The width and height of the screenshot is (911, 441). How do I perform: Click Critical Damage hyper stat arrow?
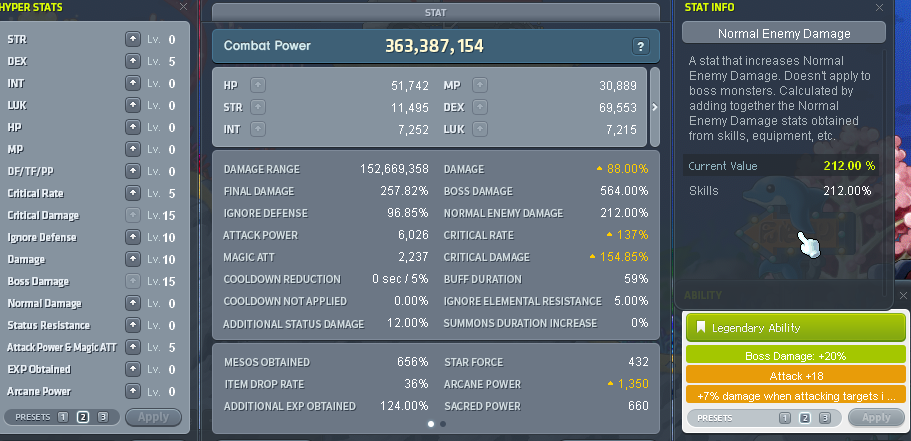coord(133,215)
